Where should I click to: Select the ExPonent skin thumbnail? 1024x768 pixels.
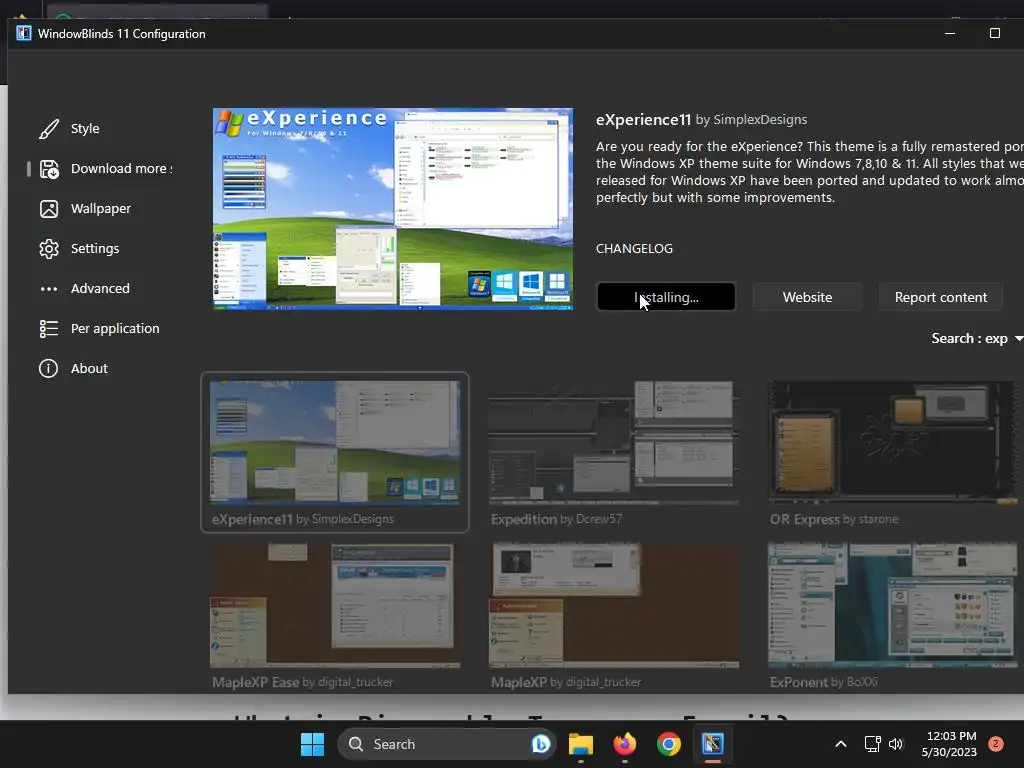pyautogui.click(x=893, y=605)
